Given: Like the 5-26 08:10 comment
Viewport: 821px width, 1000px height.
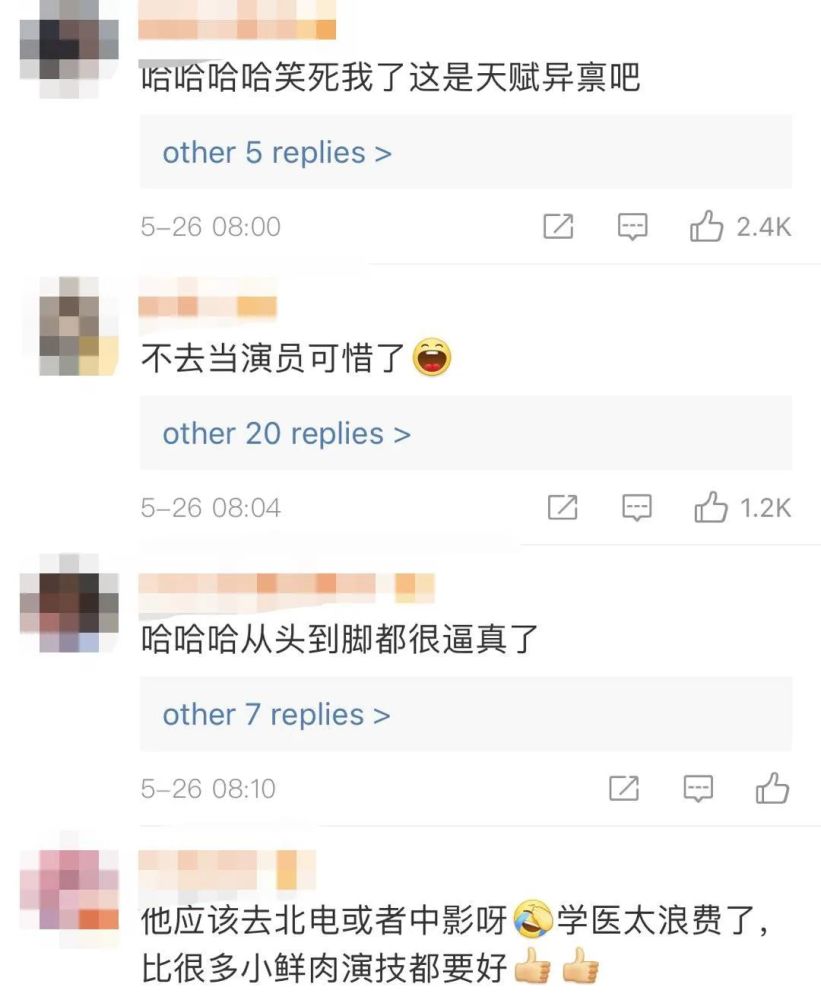Looking at the screenshot, I should (x=773, y=788).
